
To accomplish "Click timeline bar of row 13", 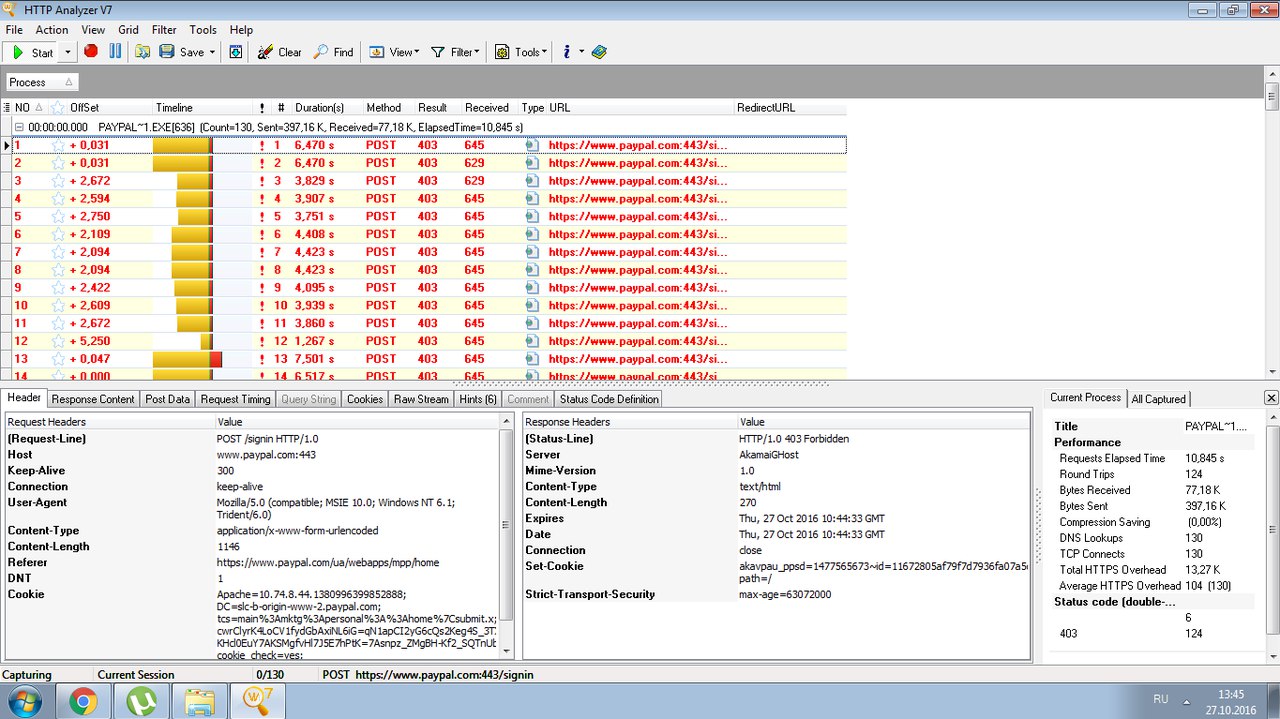I will pos(187,359).
